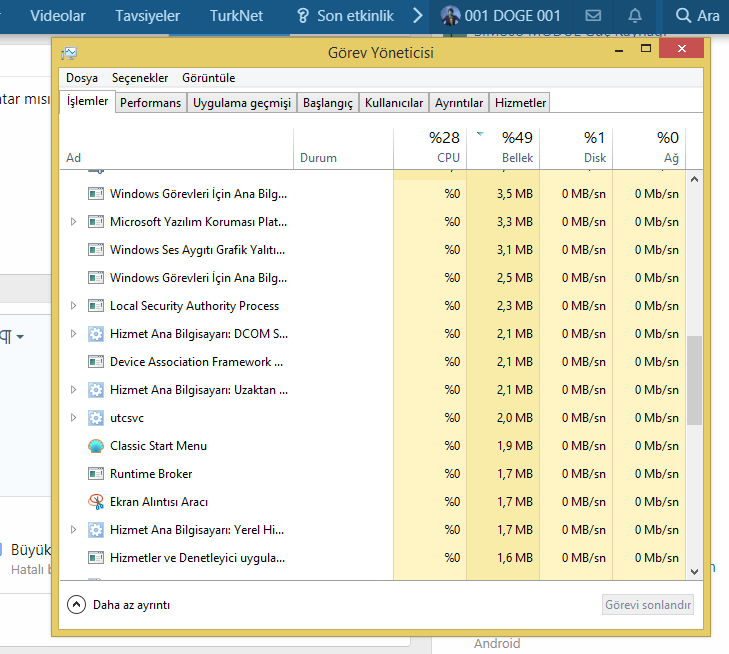Click the Local Security Authority Process icon
The height and width of the screenshot is (654, 729).
pyautogui.click(x=96, y=306)
